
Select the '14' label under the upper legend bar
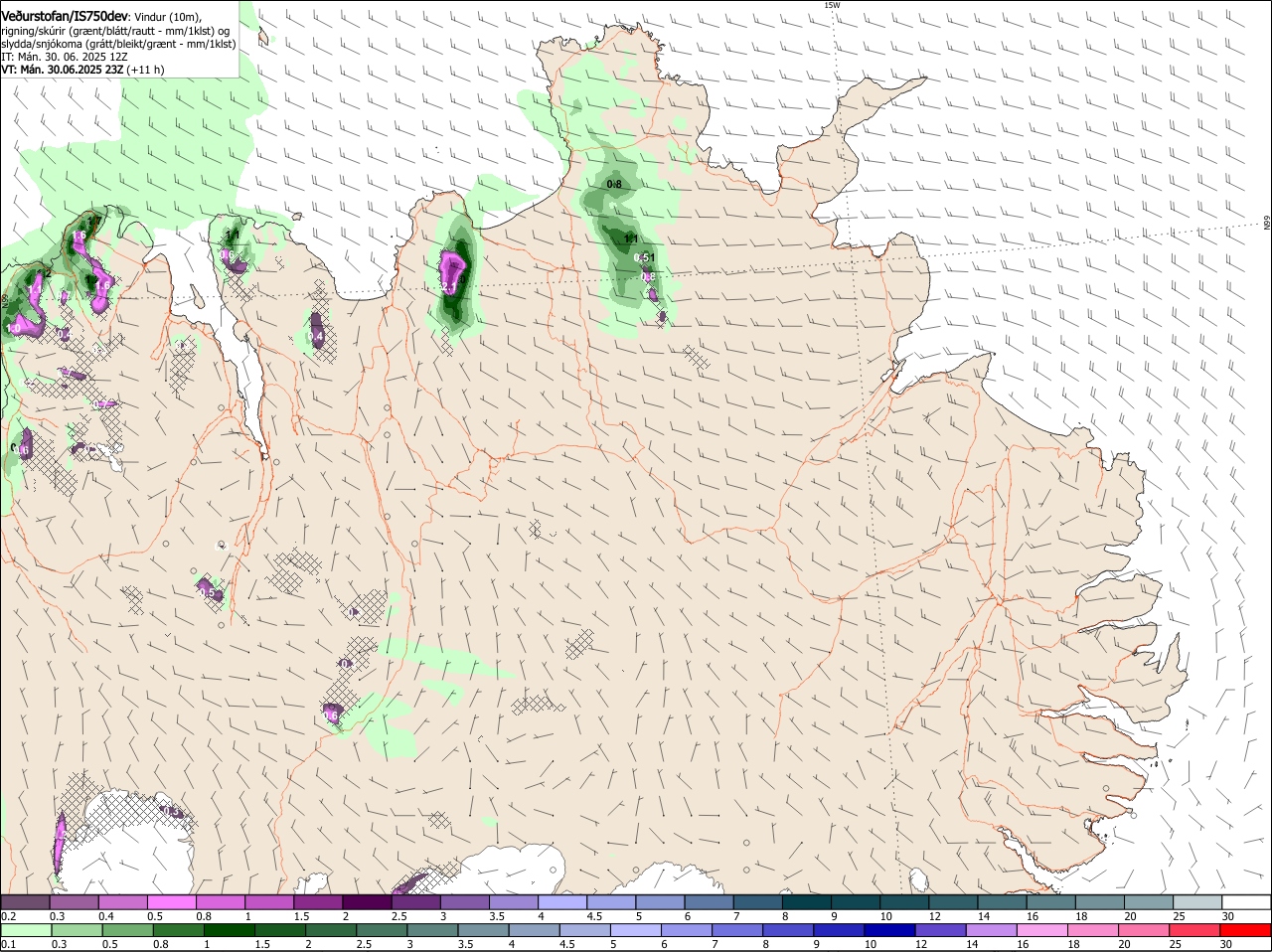(984, 916)
